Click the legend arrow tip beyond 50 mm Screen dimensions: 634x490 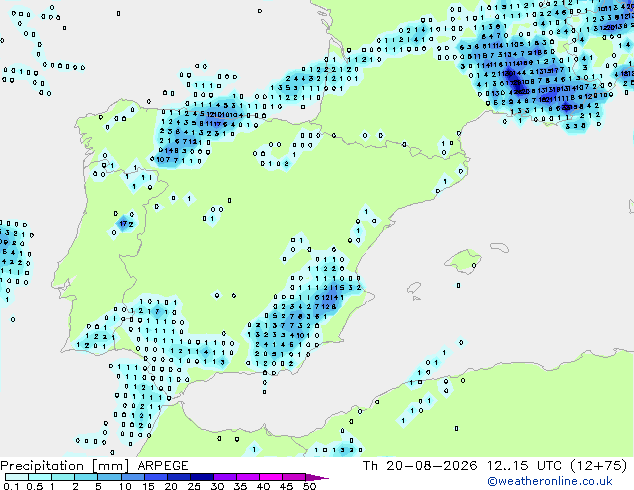pos(317,477)
